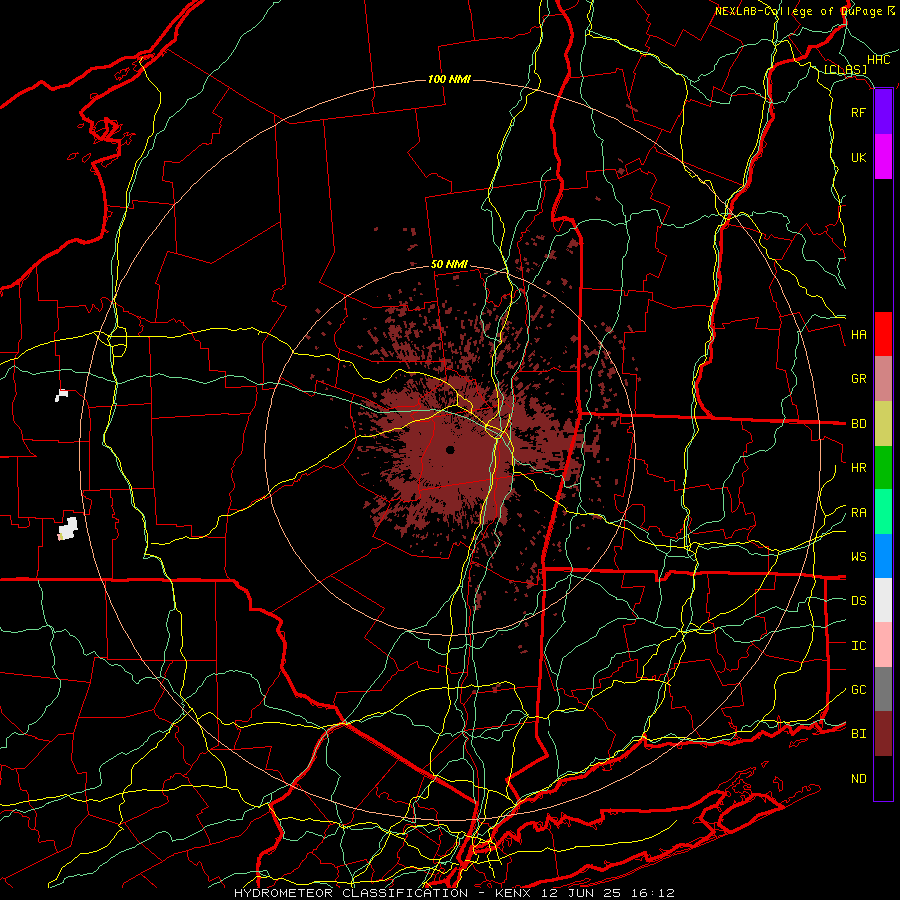Click the 'WS' legend label
Viewport: 900px width, 900px height.
click(x=858, y=557)
